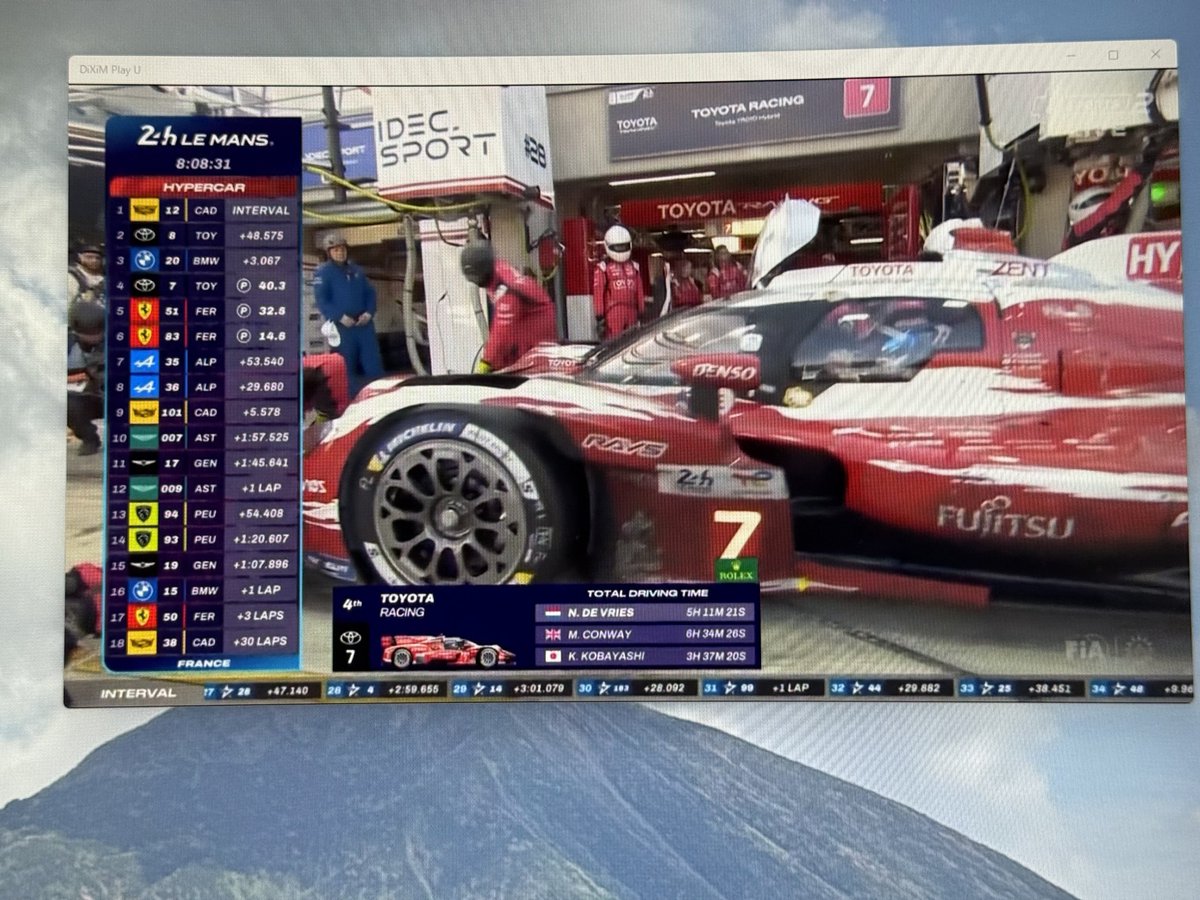Click the Ferrari logo for car 51

point(144,310)
